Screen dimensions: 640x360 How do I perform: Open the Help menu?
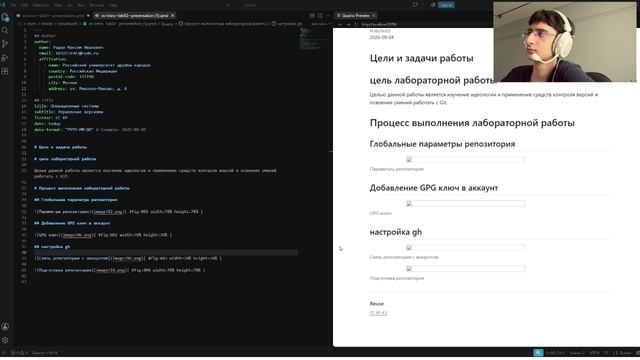click(113, 5)
